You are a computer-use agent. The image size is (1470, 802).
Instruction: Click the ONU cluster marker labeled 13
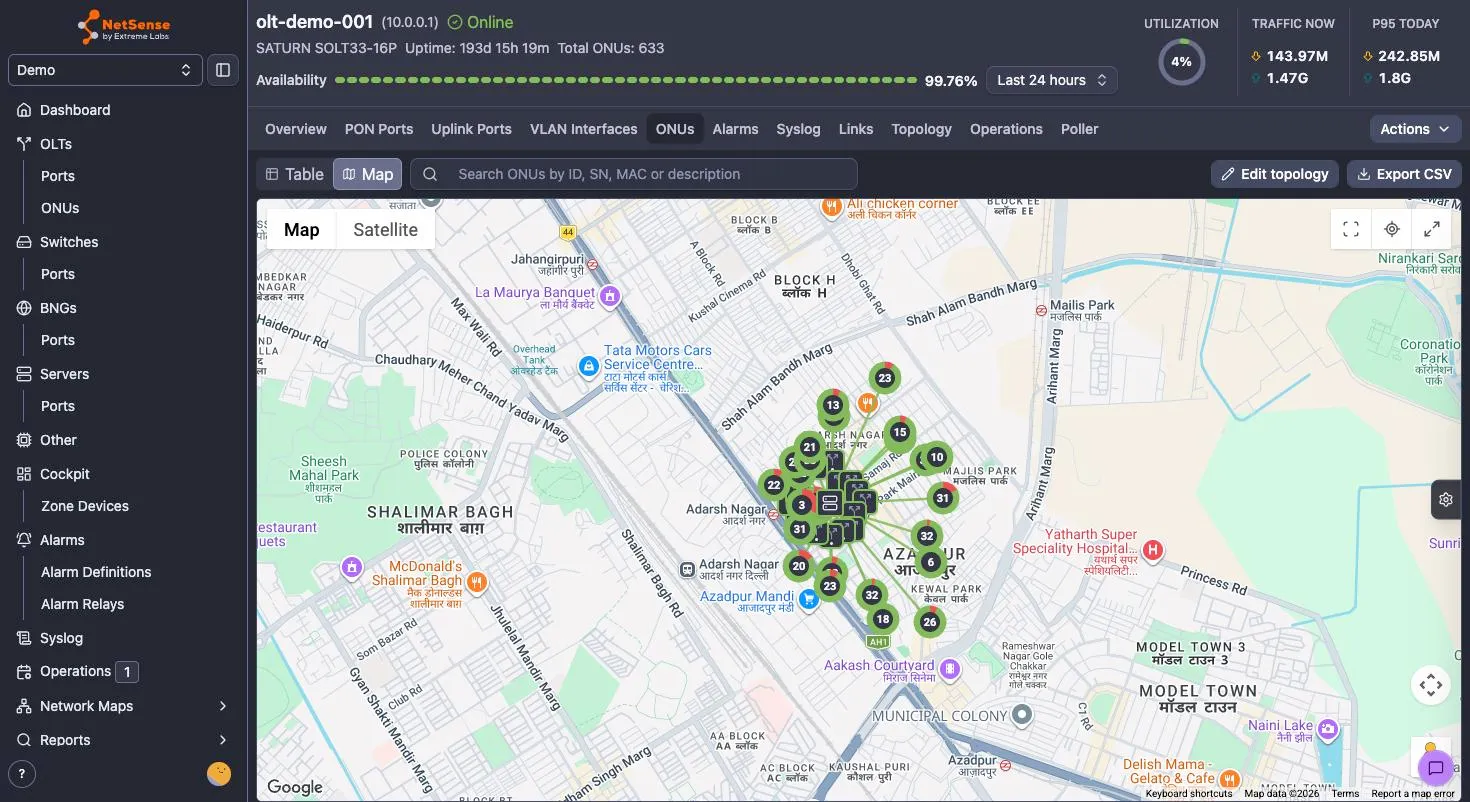[833, 405]
